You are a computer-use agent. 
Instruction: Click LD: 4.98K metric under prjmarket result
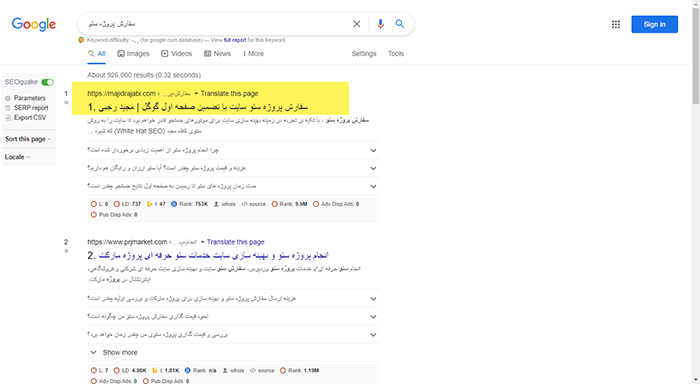point(130,371)
